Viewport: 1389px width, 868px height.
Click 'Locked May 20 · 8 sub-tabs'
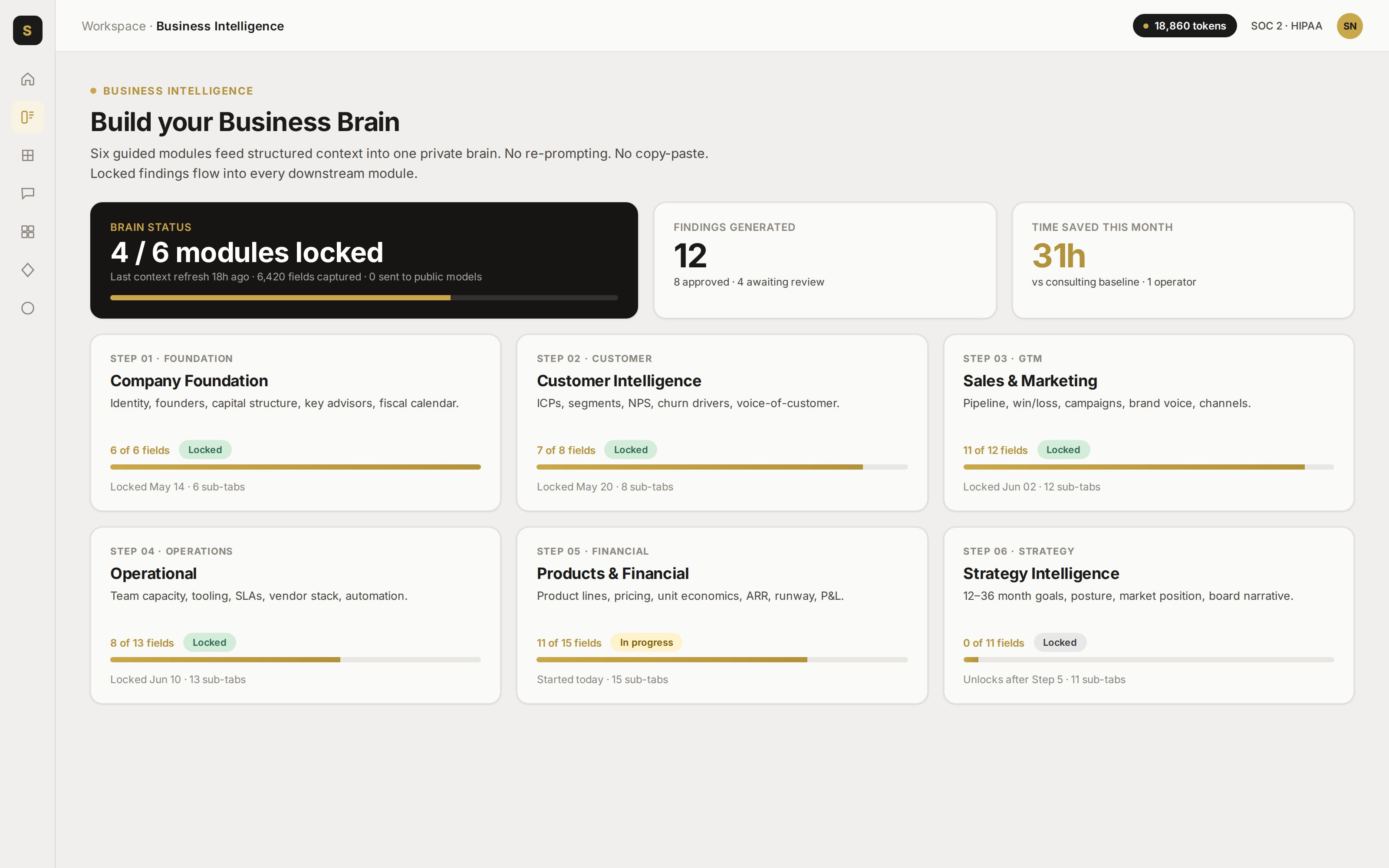605,487
